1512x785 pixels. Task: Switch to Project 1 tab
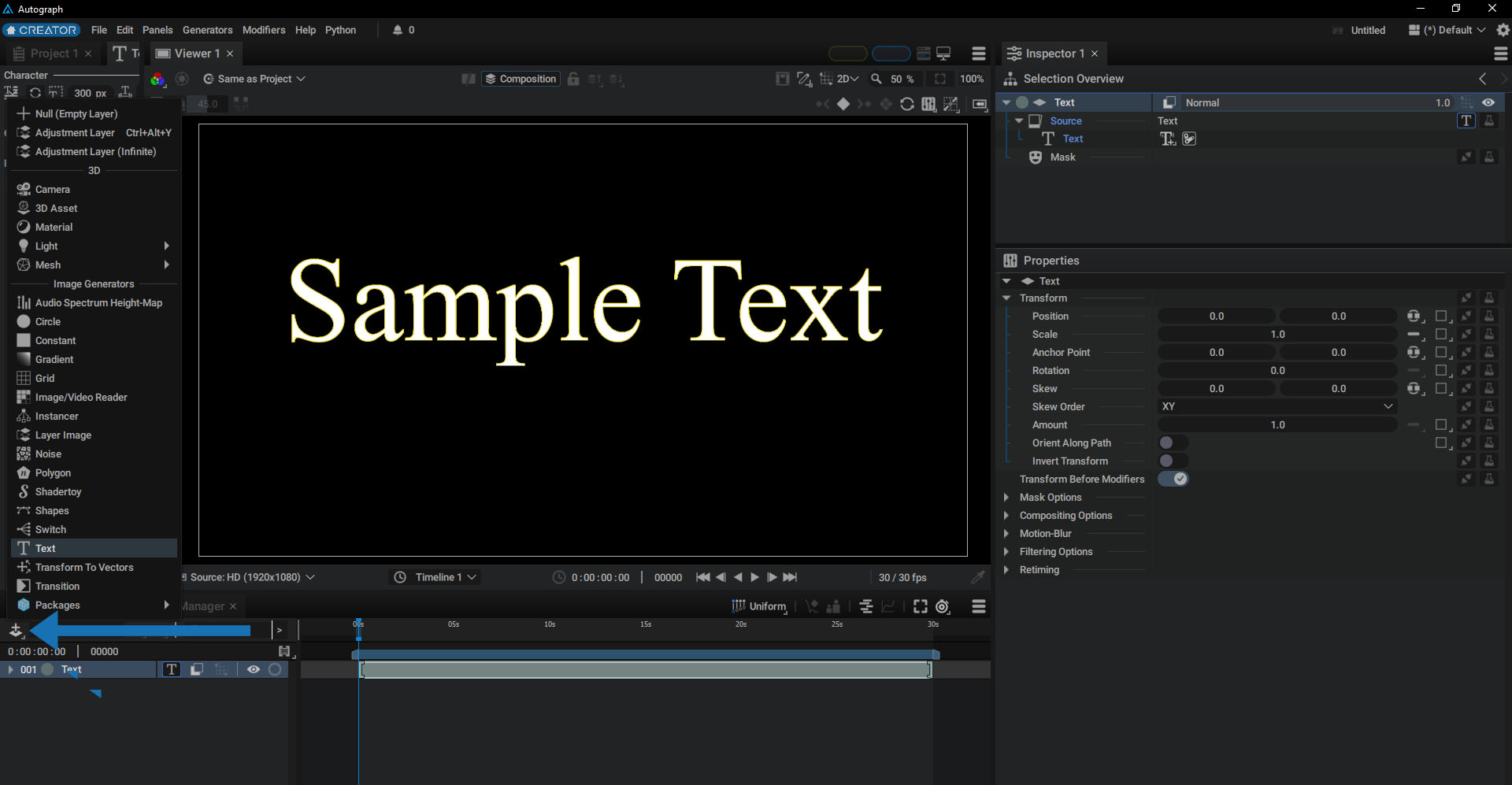[54, 54]
